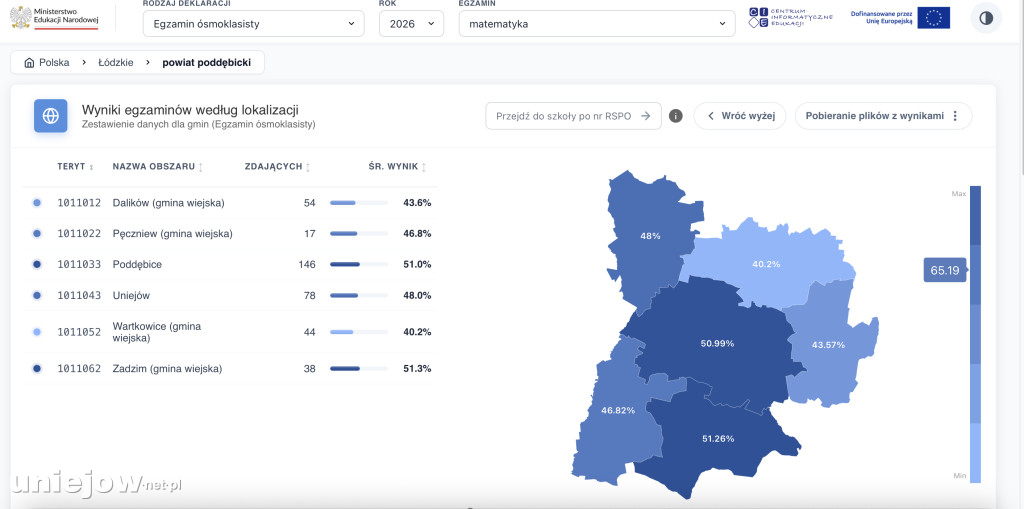The width and height of the screenshot is (1024, 509).
Task: Click the 65.19 legend value marker
Action: pyautogui.click(x=945, y=270)
